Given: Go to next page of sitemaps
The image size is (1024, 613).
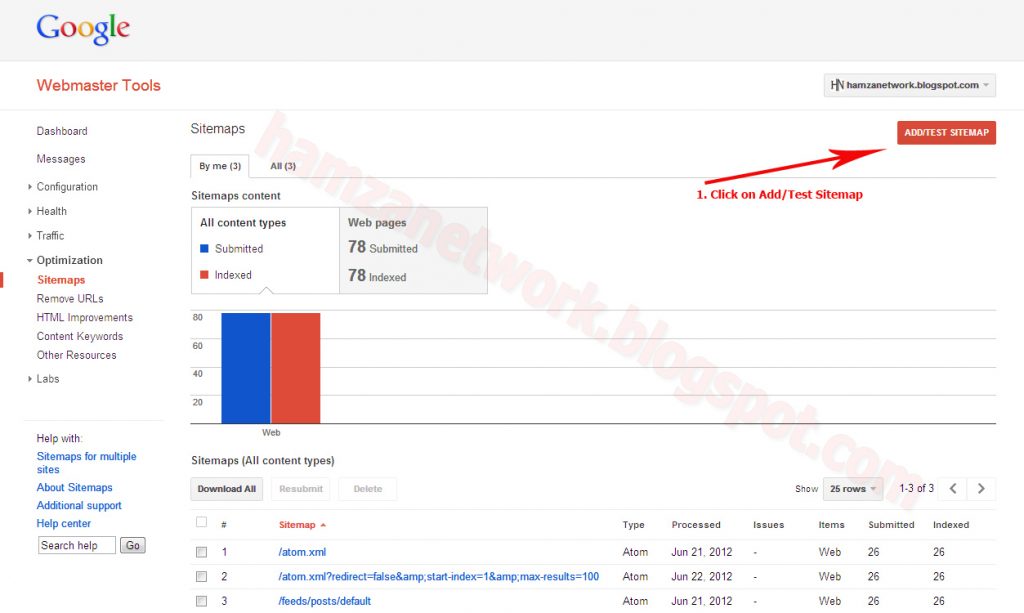Looking at the screenshot, I should [981, 488].
